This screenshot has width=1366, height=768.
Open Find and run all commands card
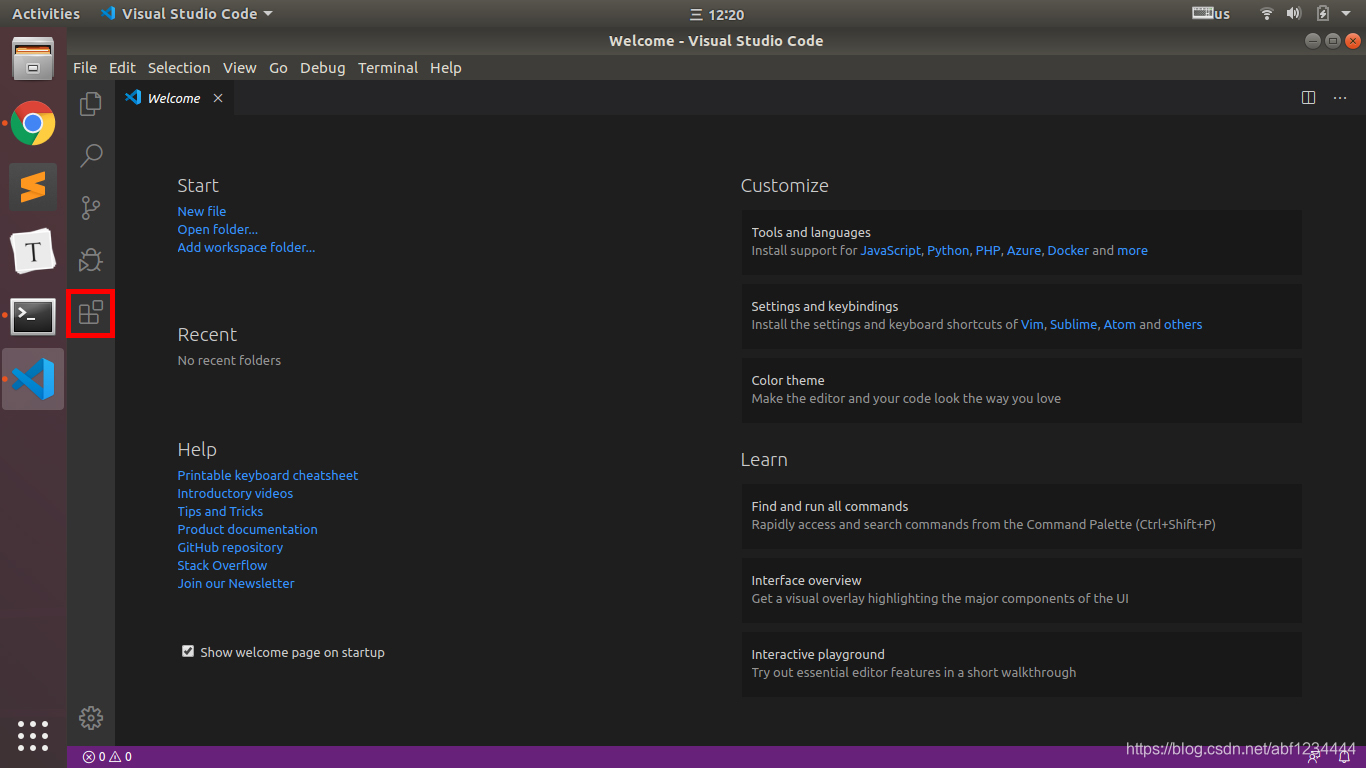point(1021,515)
